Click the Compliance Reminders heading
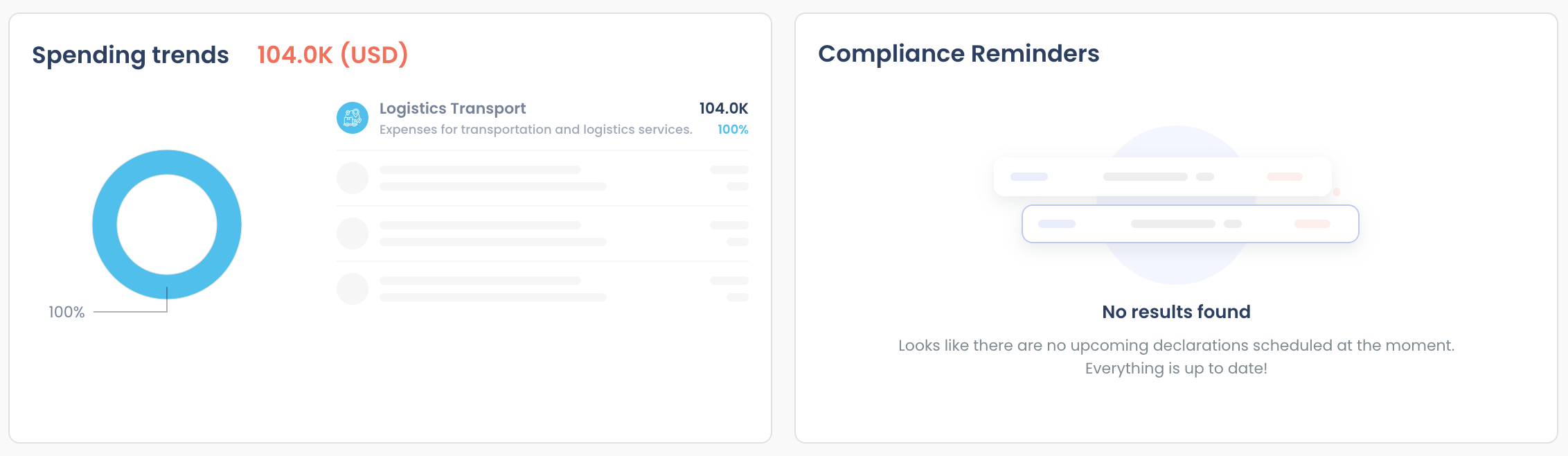Viewport: 1568px width, 456px height. pyautogui.click(x=959, y=53)
